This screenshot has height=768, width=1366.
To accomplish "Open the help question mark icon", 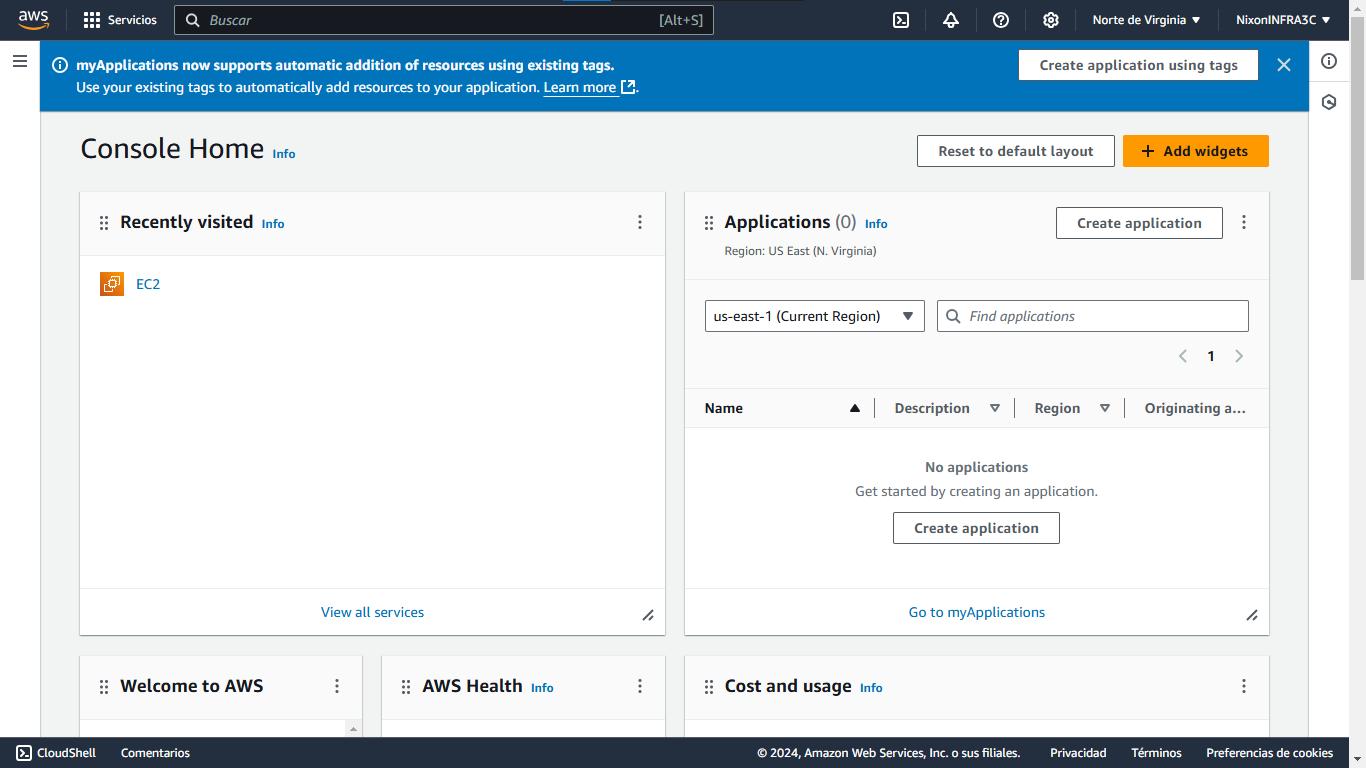I will point(1001,20).
